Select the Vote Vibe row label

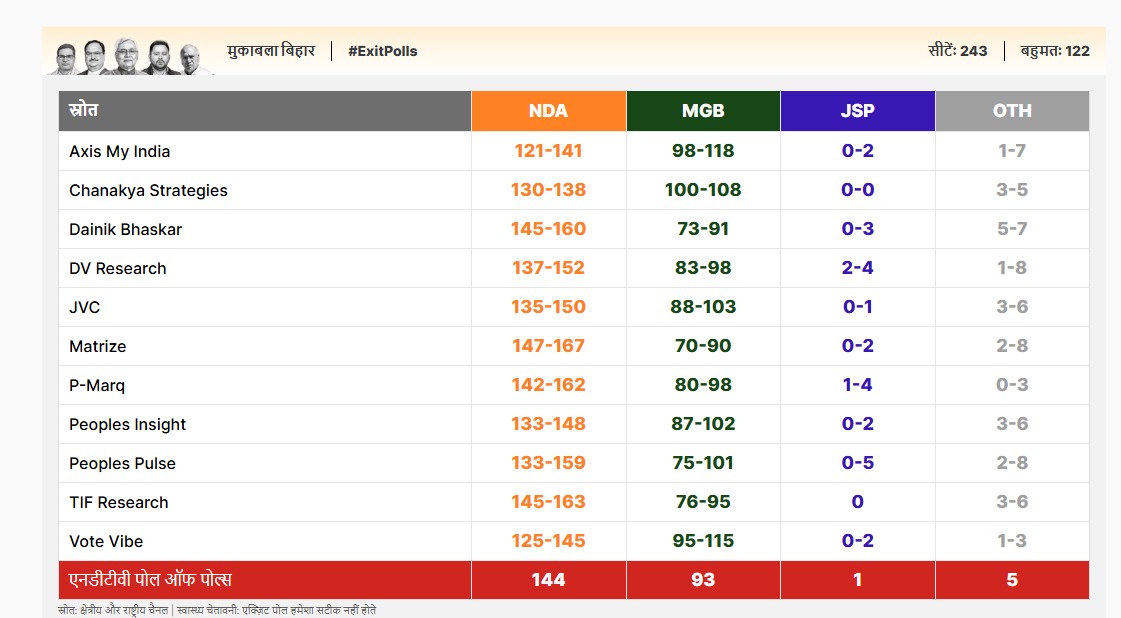pos(106,541)
